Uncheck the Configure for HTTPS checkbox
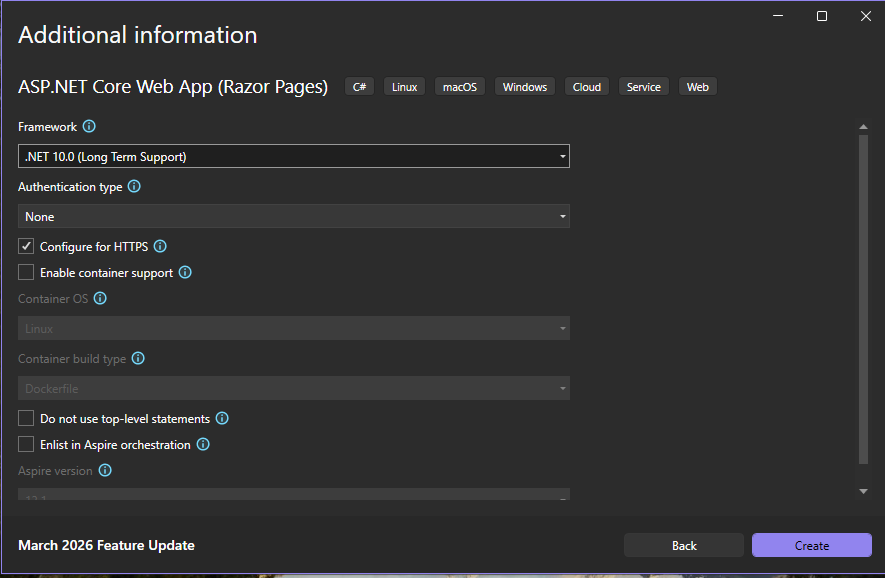Image resolution: width=885 pixels, height=578 pixels. pyautogui.click(x=26, y=246)
